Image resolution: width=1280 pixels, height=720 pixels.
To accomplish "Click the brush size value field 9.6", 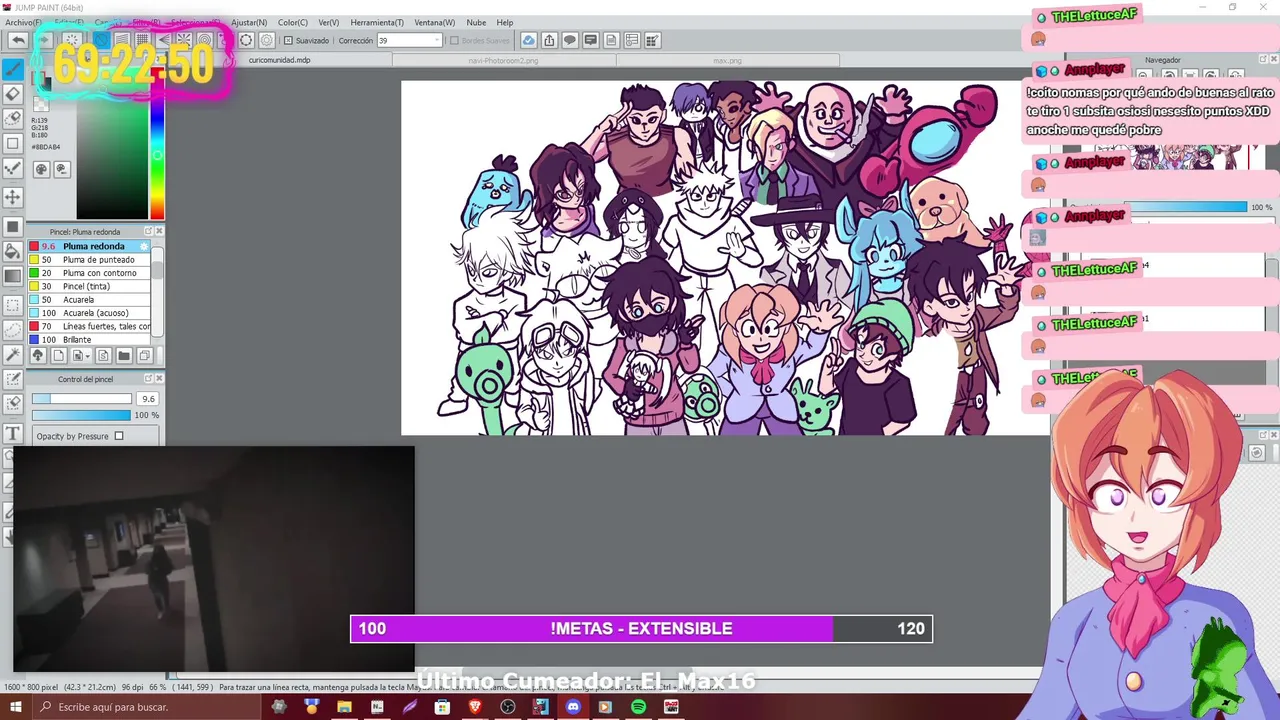I will click(147, 399).
